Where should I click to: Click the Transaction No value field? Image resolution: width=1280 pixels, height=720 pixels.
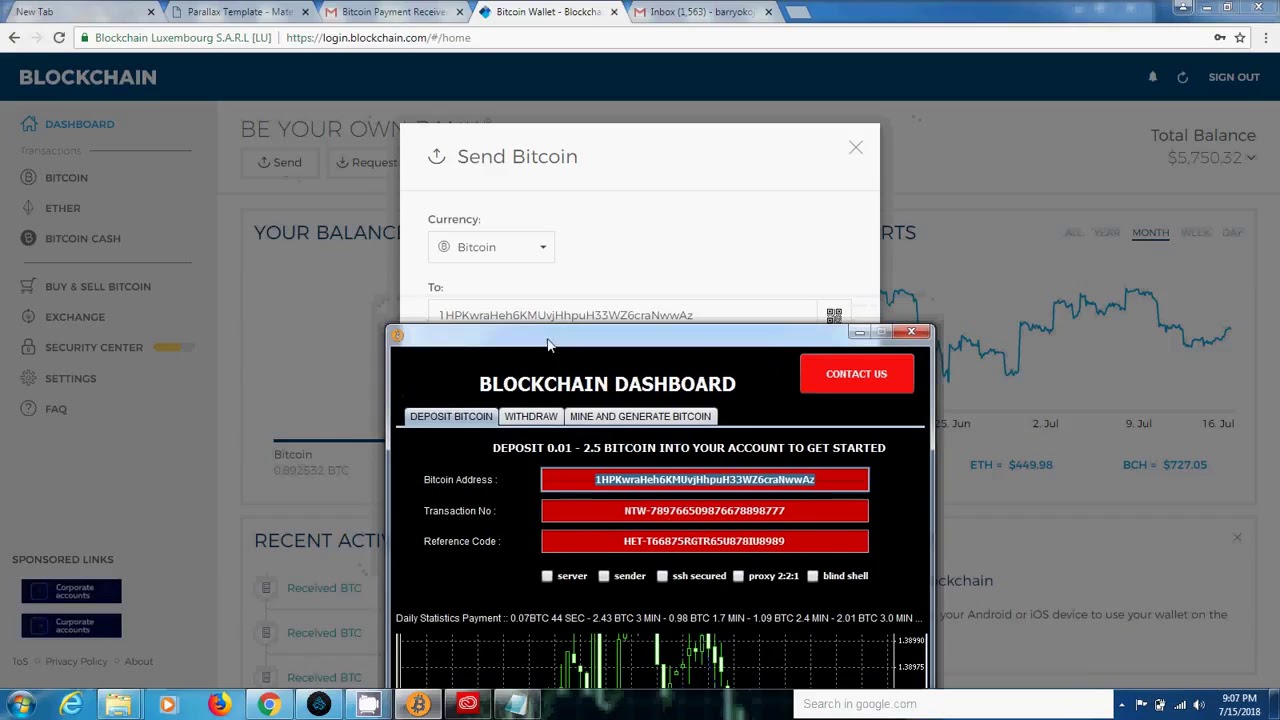(x=705, y=511)
